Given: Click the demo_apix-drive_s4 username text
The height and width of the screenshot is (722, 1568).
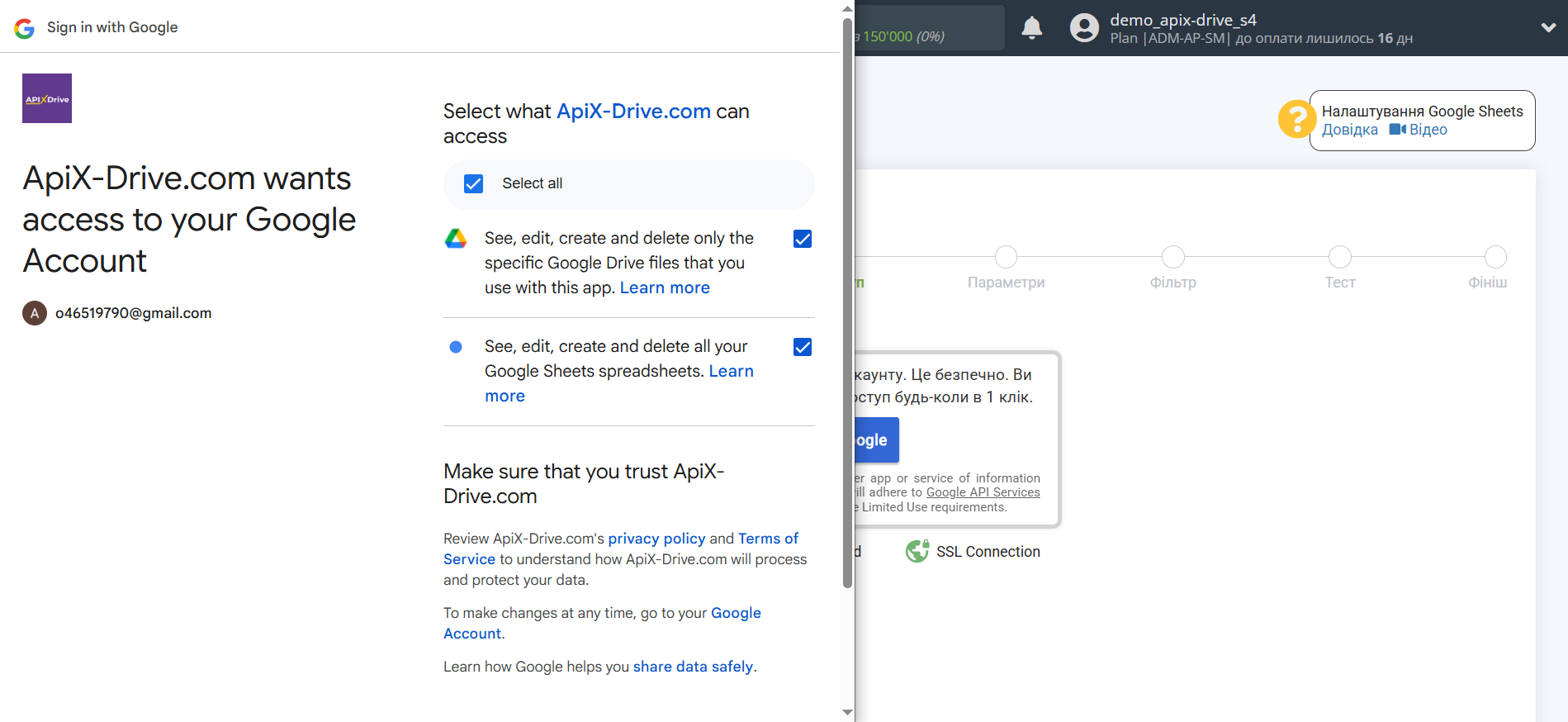Looking at the screenshot, I should [x=1182, y=20].
